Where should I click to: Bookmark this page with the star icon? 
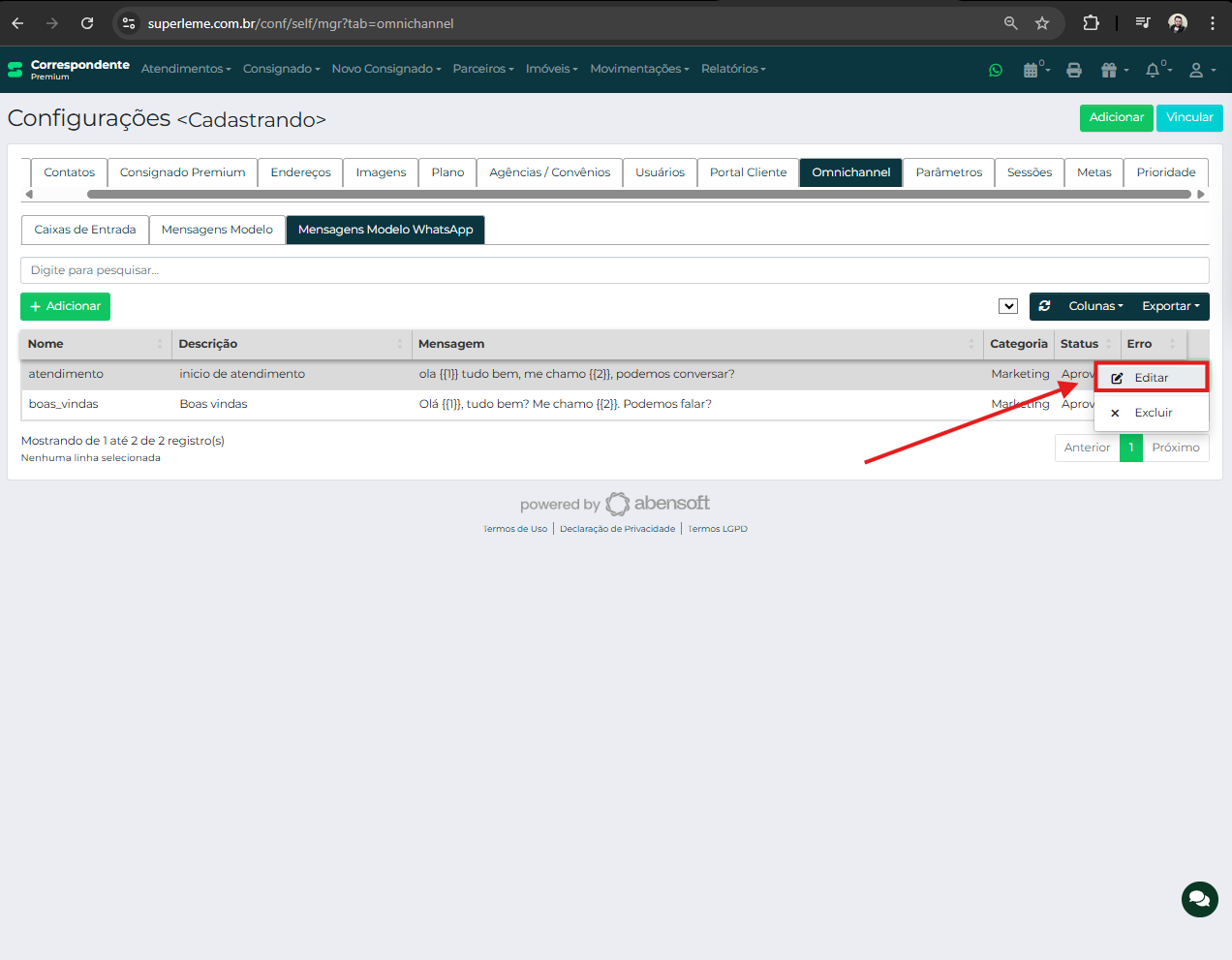(x=1042, y=23)
